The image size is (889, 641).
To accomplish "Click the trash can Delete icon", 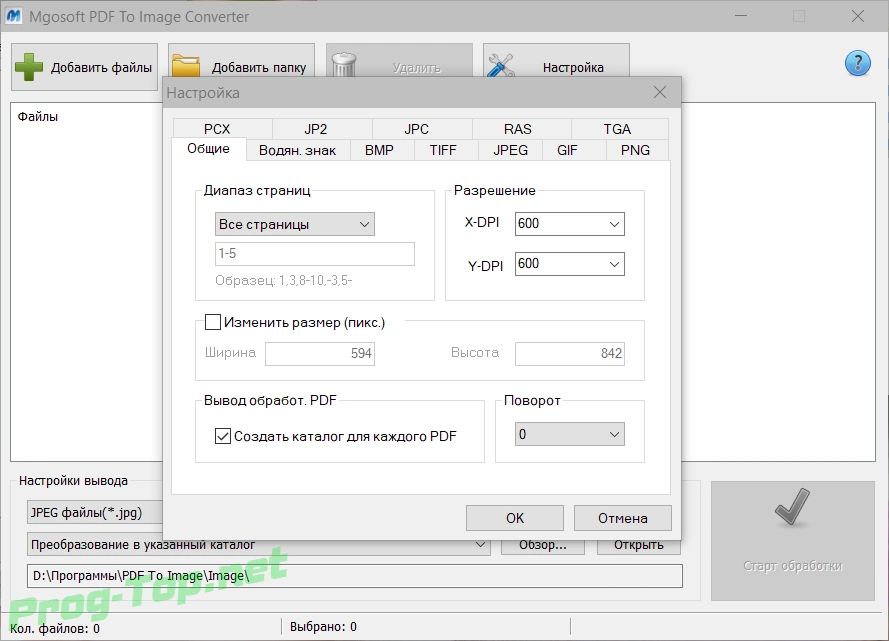I will coord(344,64).
